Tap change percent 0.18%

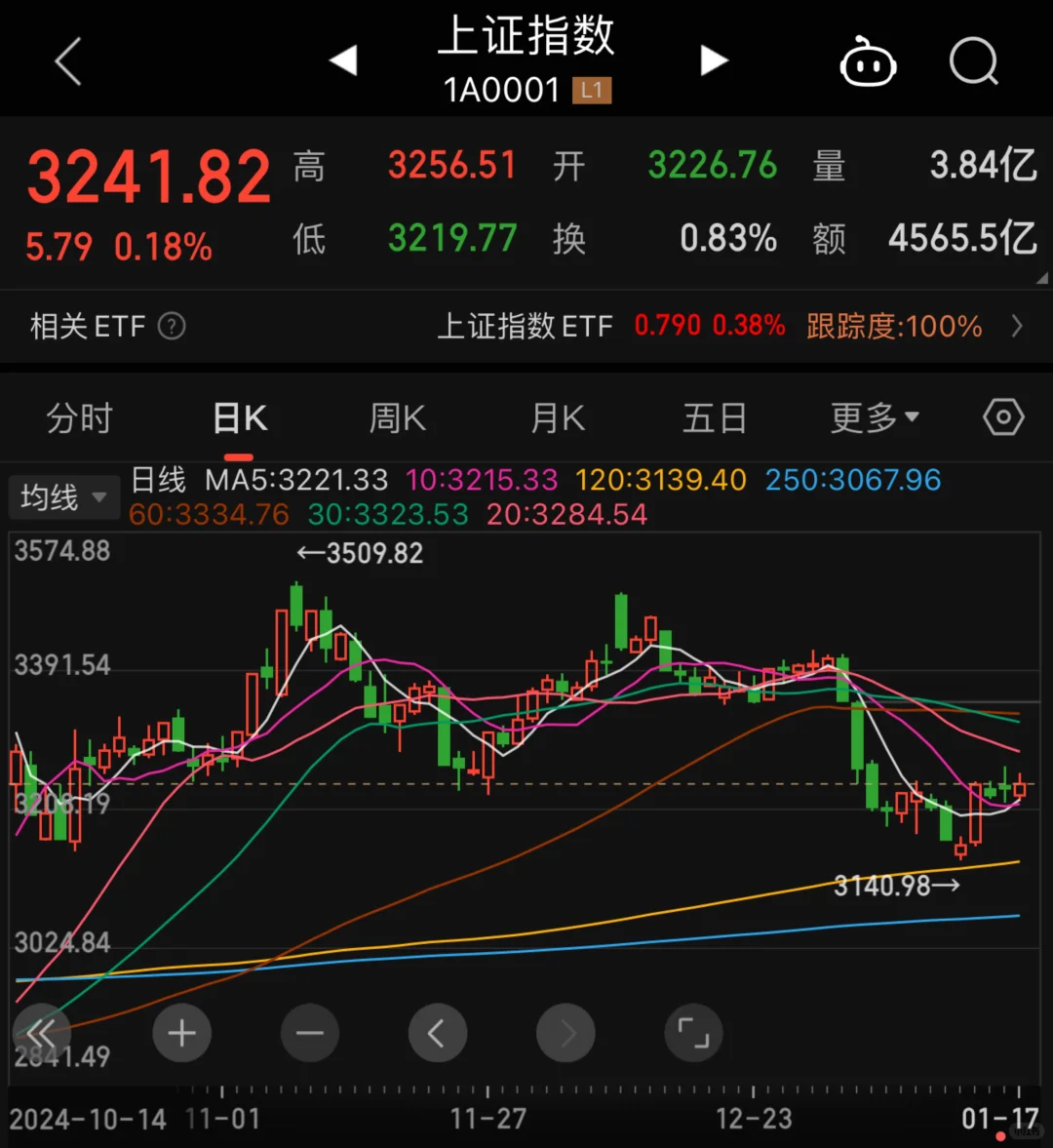[163, 247]
